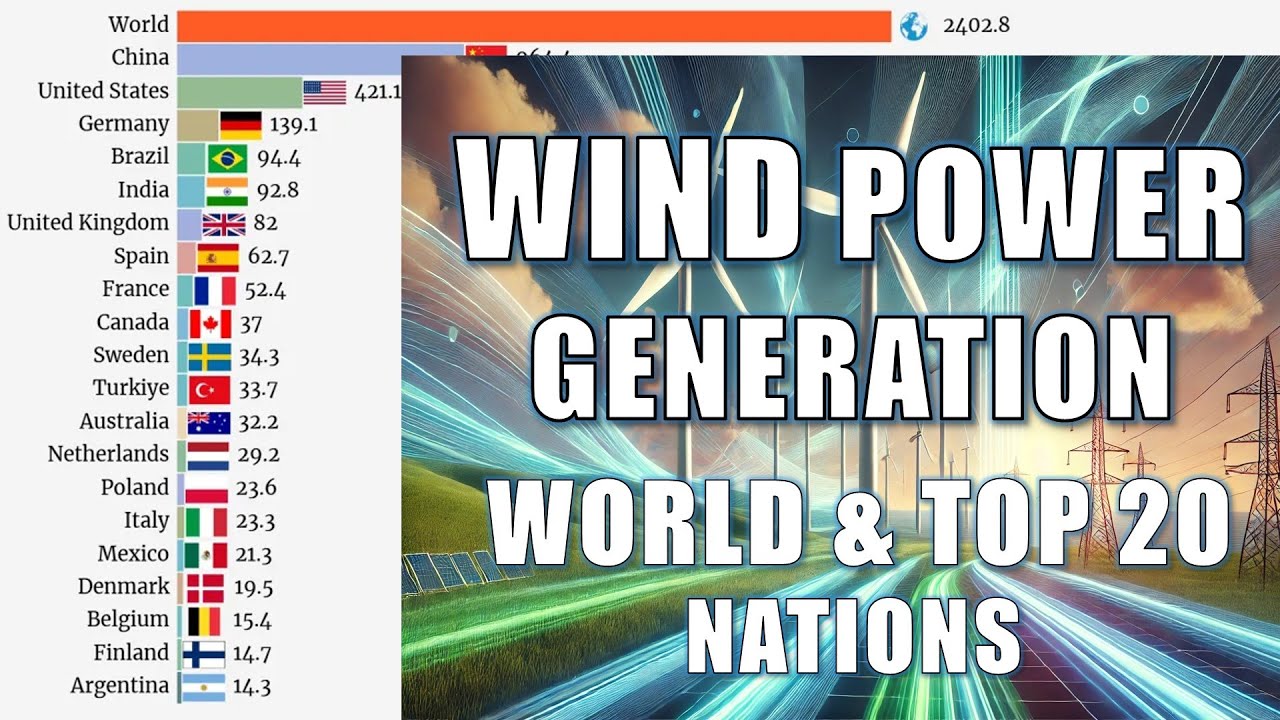
Task: Select the 'Brazil' row label
Action: [x=140, y=157]
